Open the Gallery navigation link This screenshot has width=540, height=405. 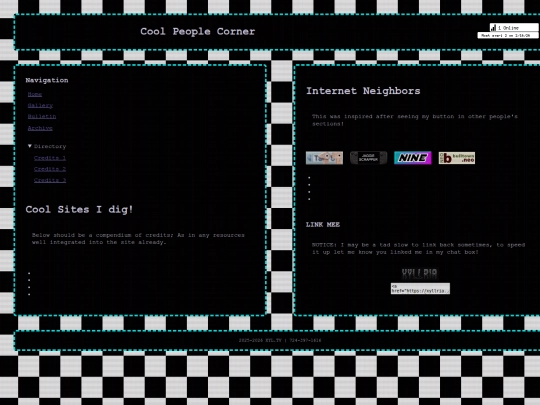[40, 105]
